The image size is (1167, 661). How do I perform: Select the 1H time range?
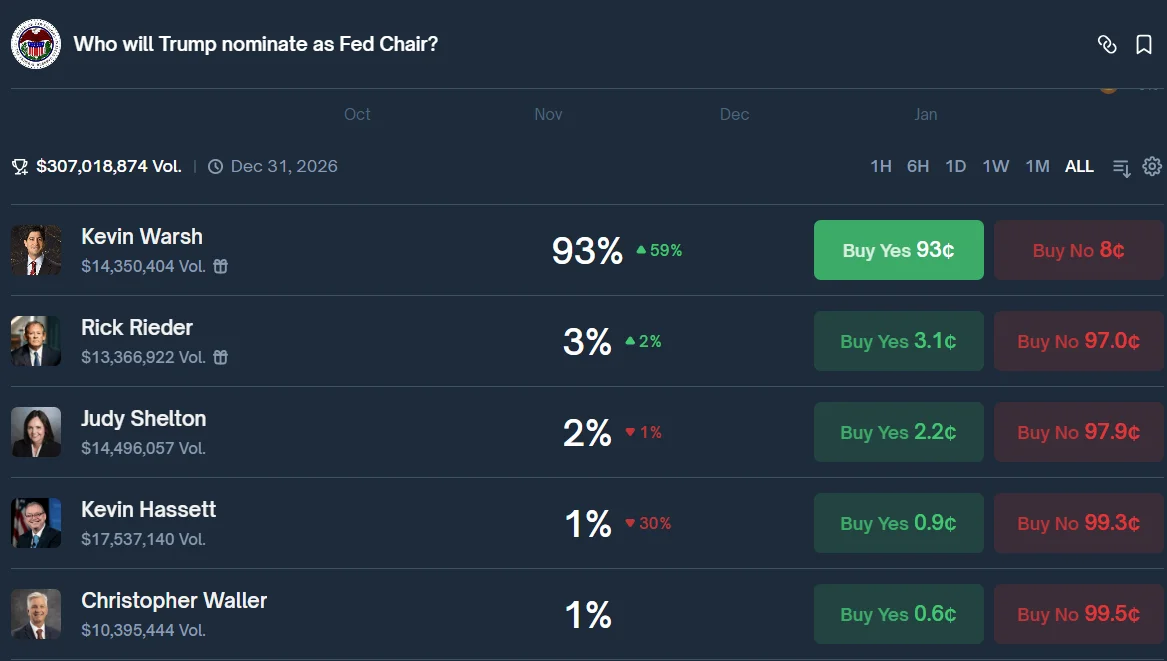pos(880,166)
